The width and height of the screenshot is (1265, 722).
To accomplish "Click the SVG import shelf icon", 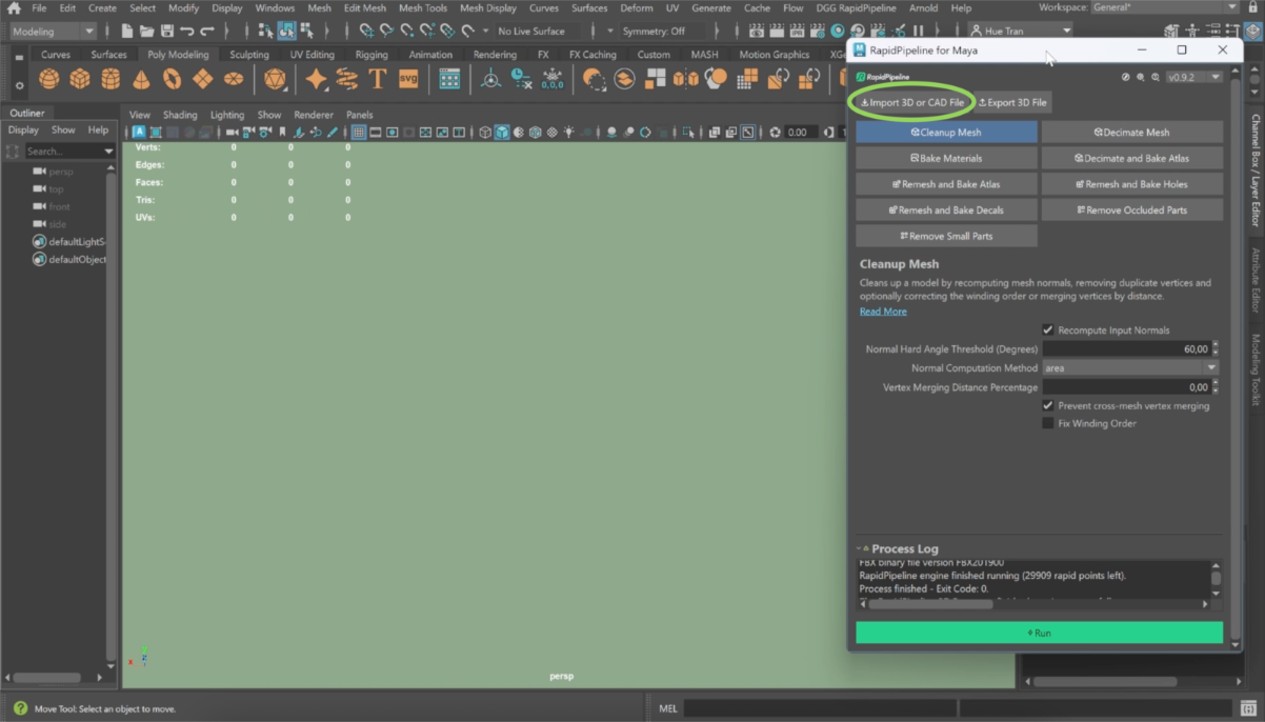I will coord(408,78).
